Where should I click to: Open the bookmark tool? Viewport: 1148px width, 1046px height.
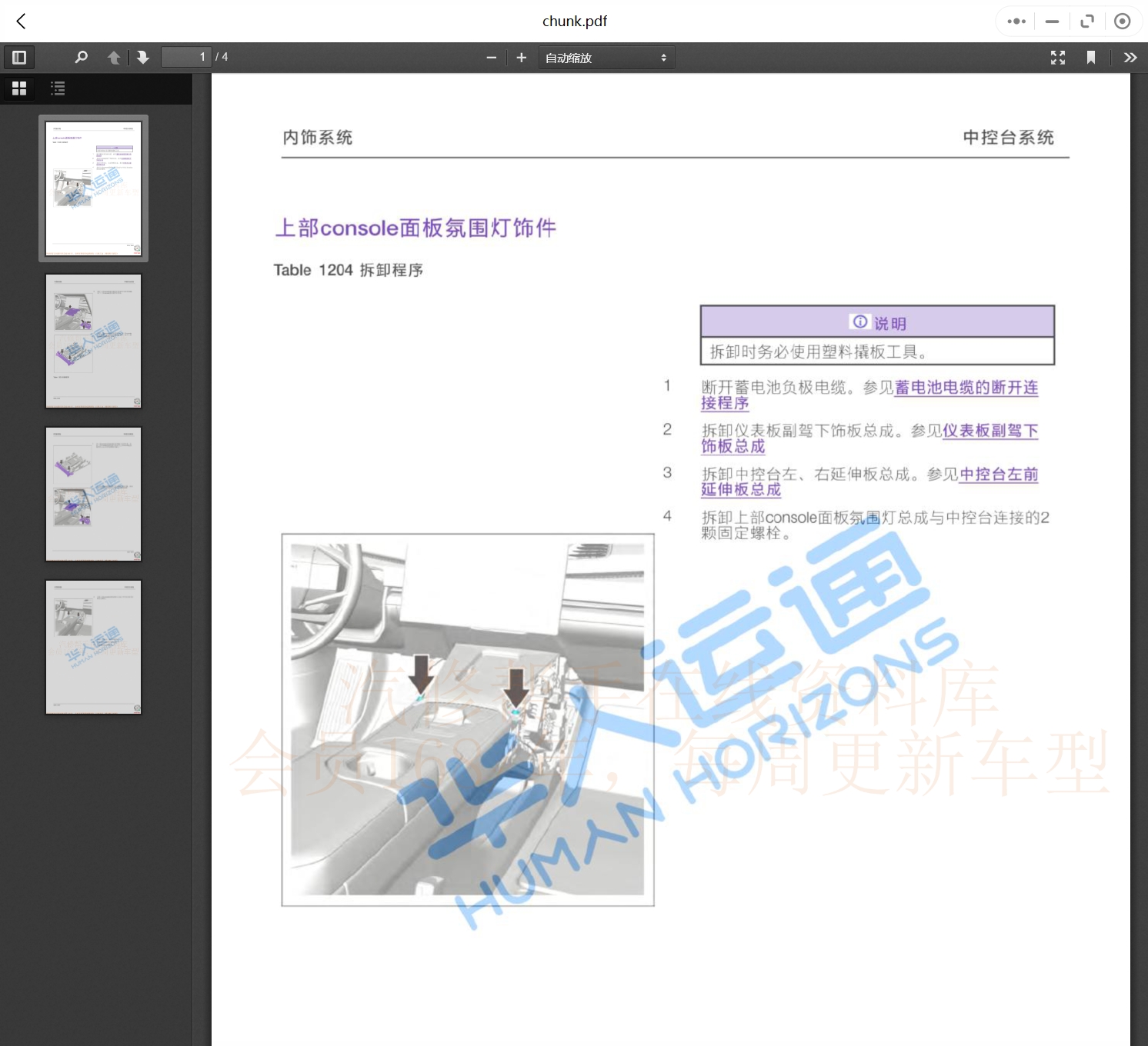tap(1092, 57)
